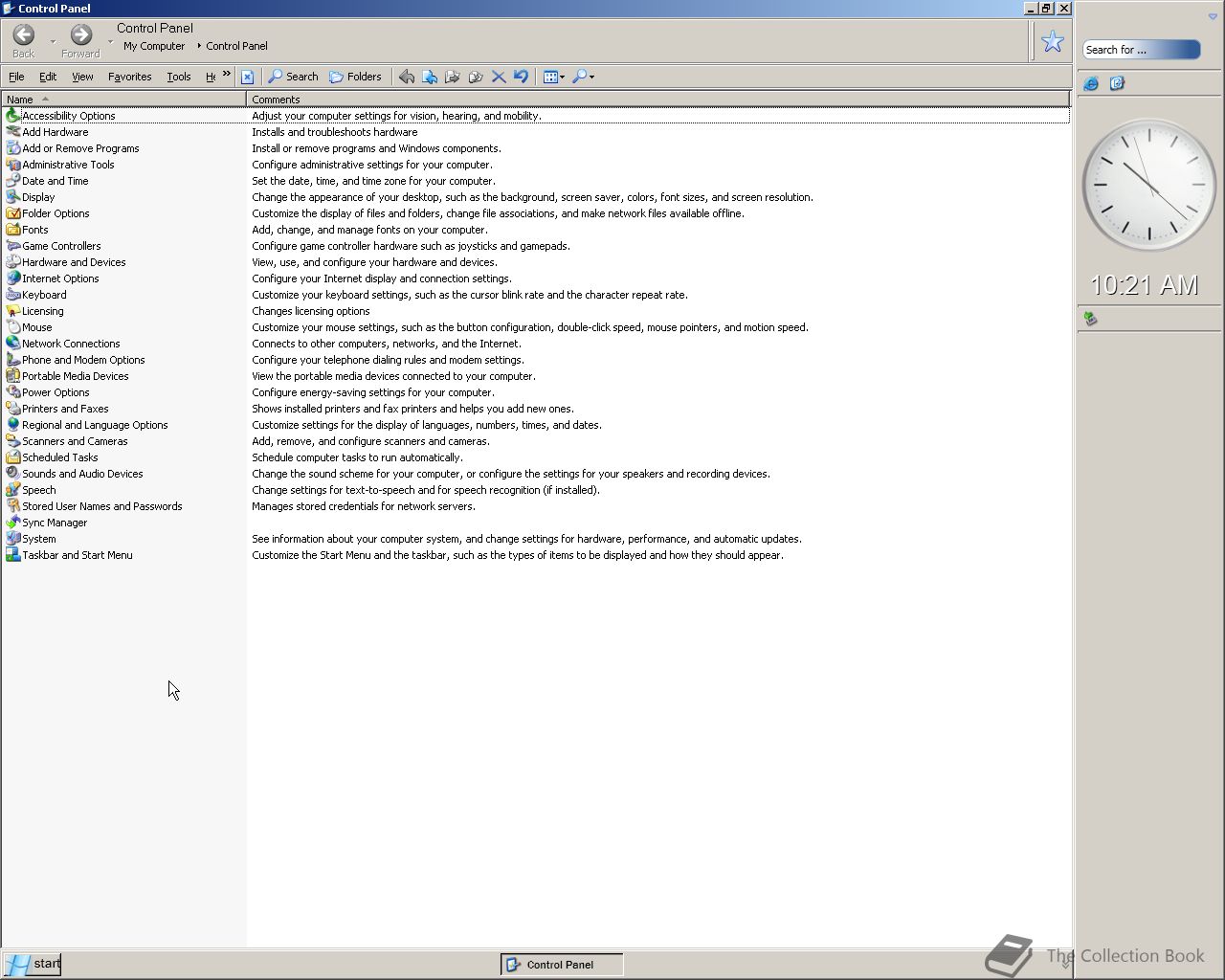Toggle the Folders pane button
This screenshot has height=980, width=1225.
point(355,77)
